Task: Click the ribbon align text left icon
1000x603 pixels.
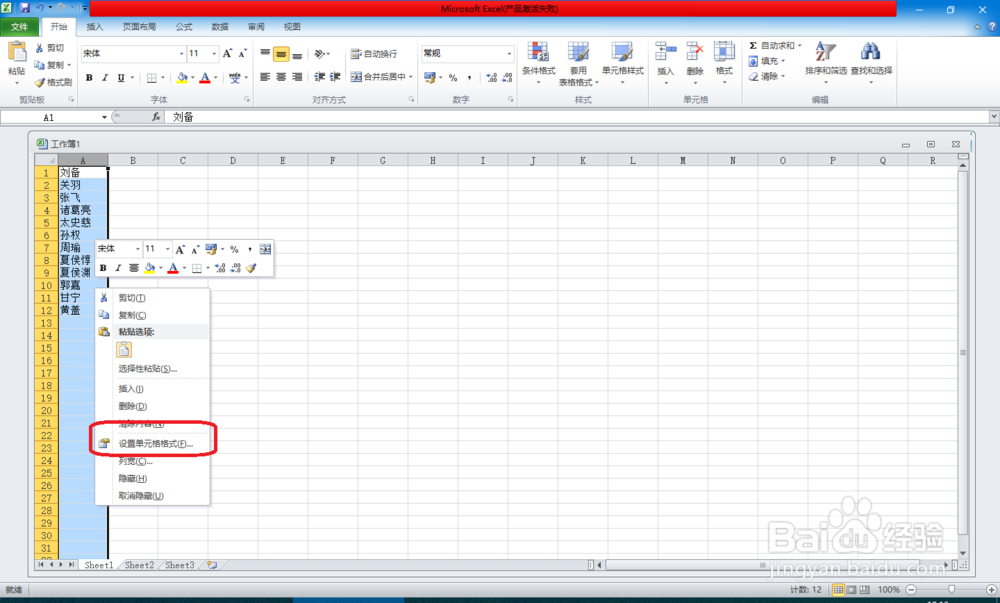Action: tap(265, 77)
